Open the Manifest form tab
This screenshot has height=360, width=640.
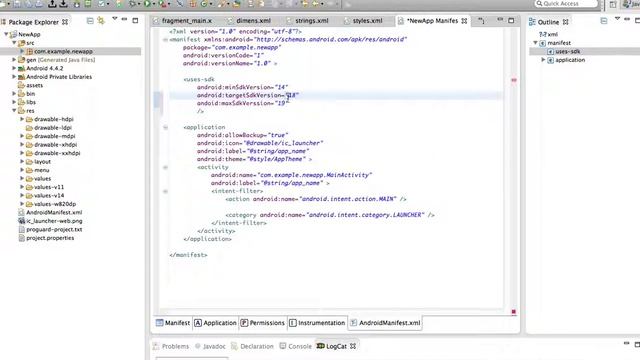(x=173, y=323)
